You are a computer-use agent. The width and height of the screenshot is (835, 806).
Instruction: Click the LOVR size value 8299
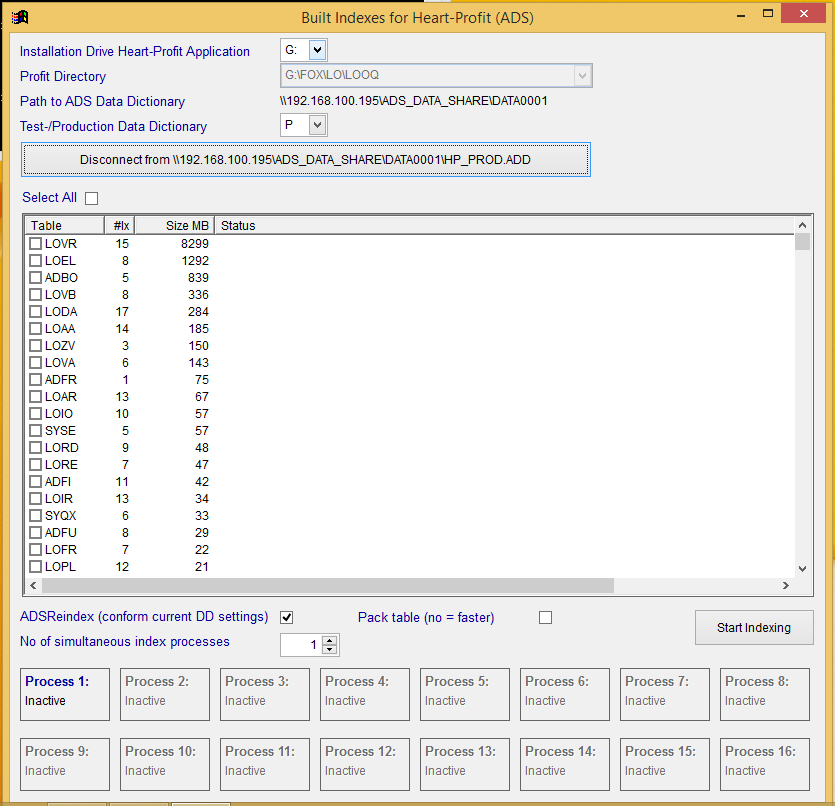tap(195, 244)
